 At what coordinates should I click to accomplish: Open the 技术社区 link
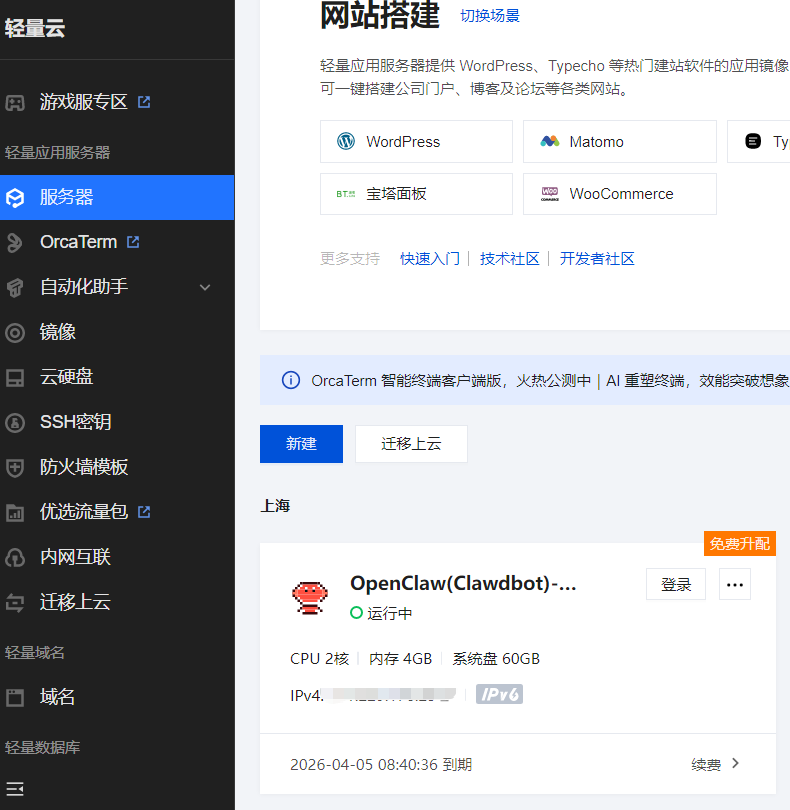click(509, 258)
